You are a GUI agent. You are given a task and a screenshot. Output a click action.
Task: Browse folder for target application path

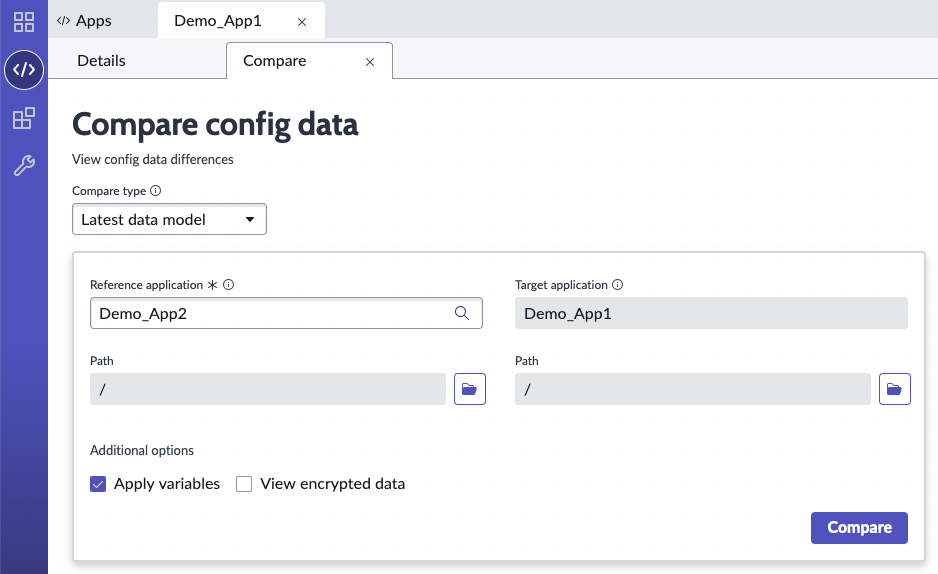[894, 389]
